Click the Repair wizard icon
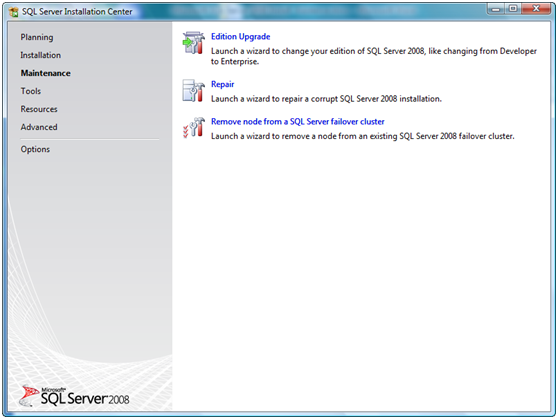The image size is (558, 419). pyautogui.click(x=194, y=90)
